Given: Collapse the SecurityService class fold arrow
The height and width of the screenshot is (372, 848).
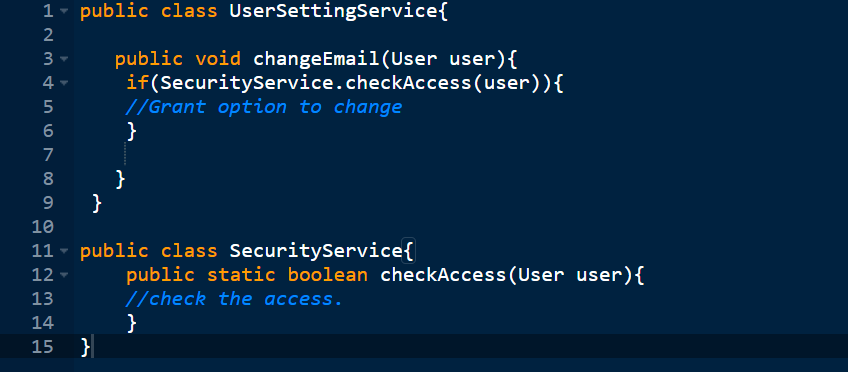Looking at the screenshot, I should 64,251.
